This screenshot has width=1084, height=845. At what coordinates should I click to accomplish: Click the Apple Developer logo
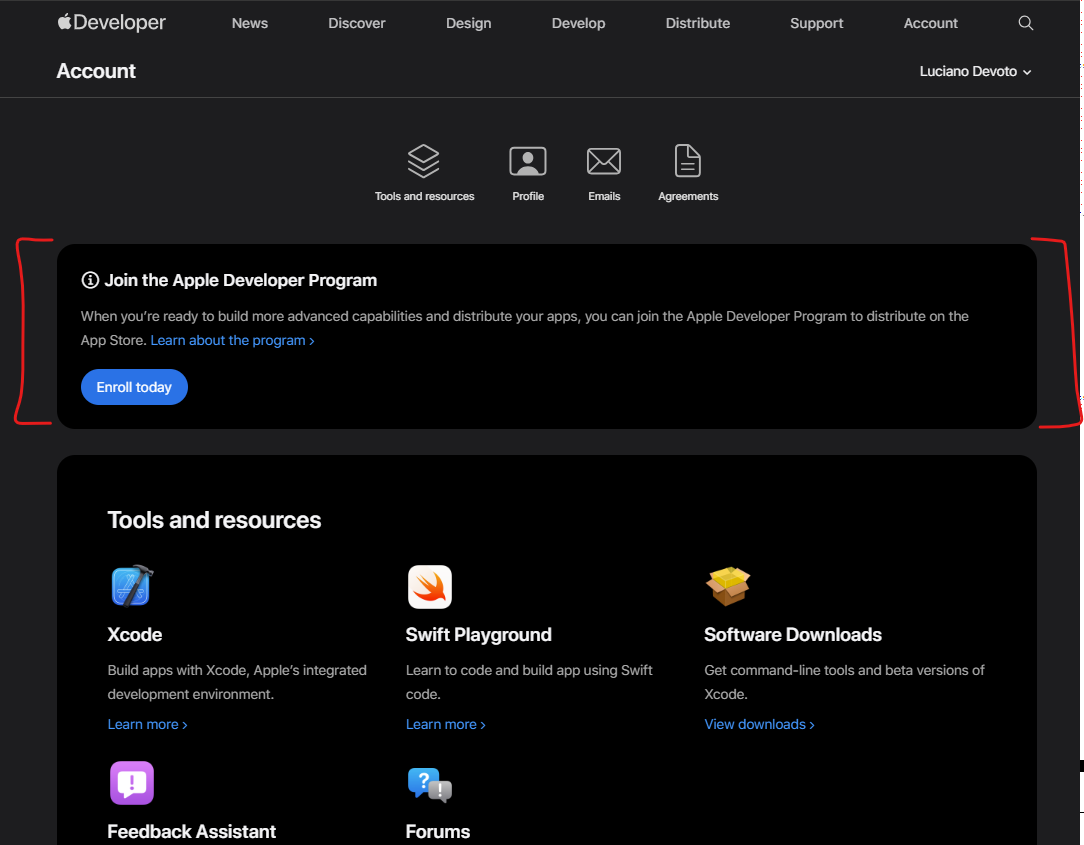(x=111, y=23)
